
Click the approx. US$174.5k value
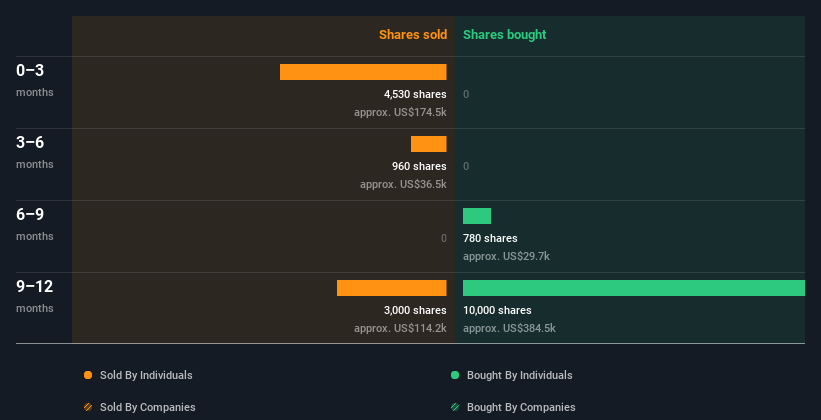[400, 112]
